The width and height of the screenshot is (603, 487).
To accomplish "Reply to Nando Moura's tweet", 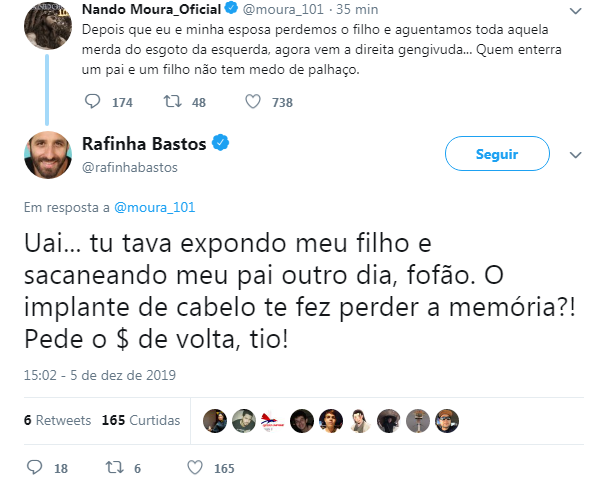I will [x=93, y=102].
